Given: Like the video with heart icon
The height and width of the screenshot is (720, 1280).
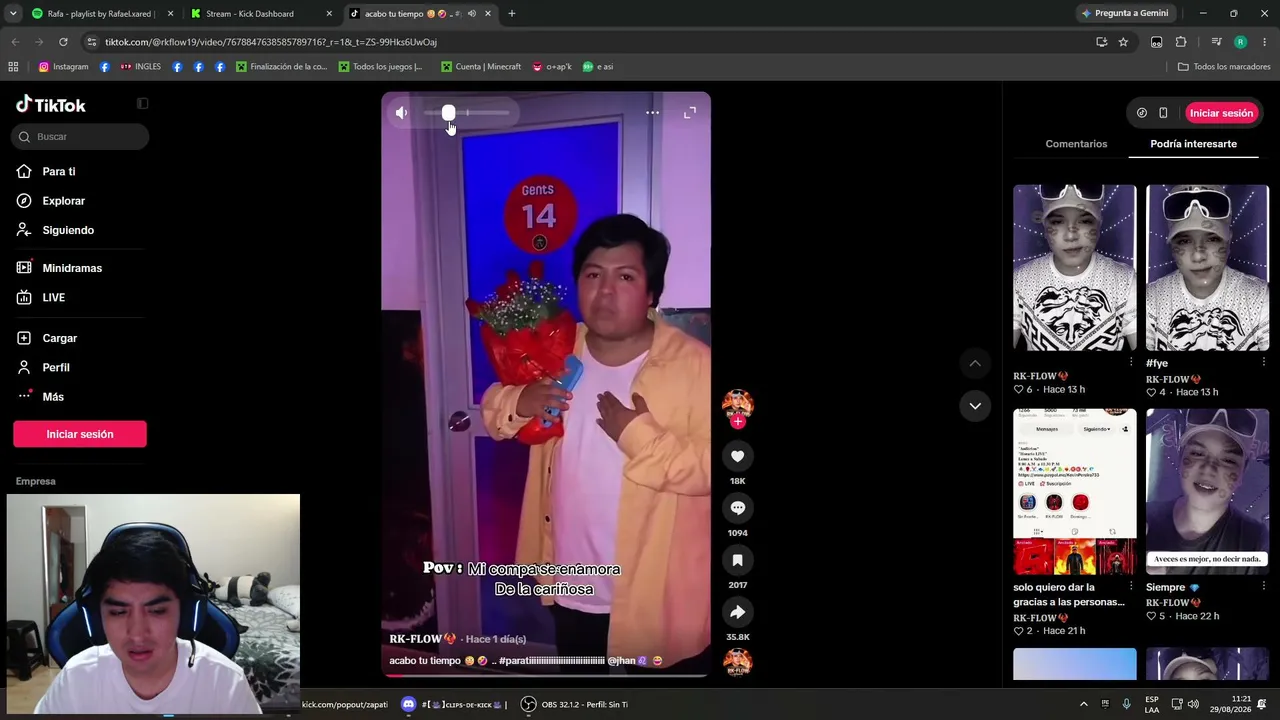Looking at the screenshot, I should click(x=738, y=456).
